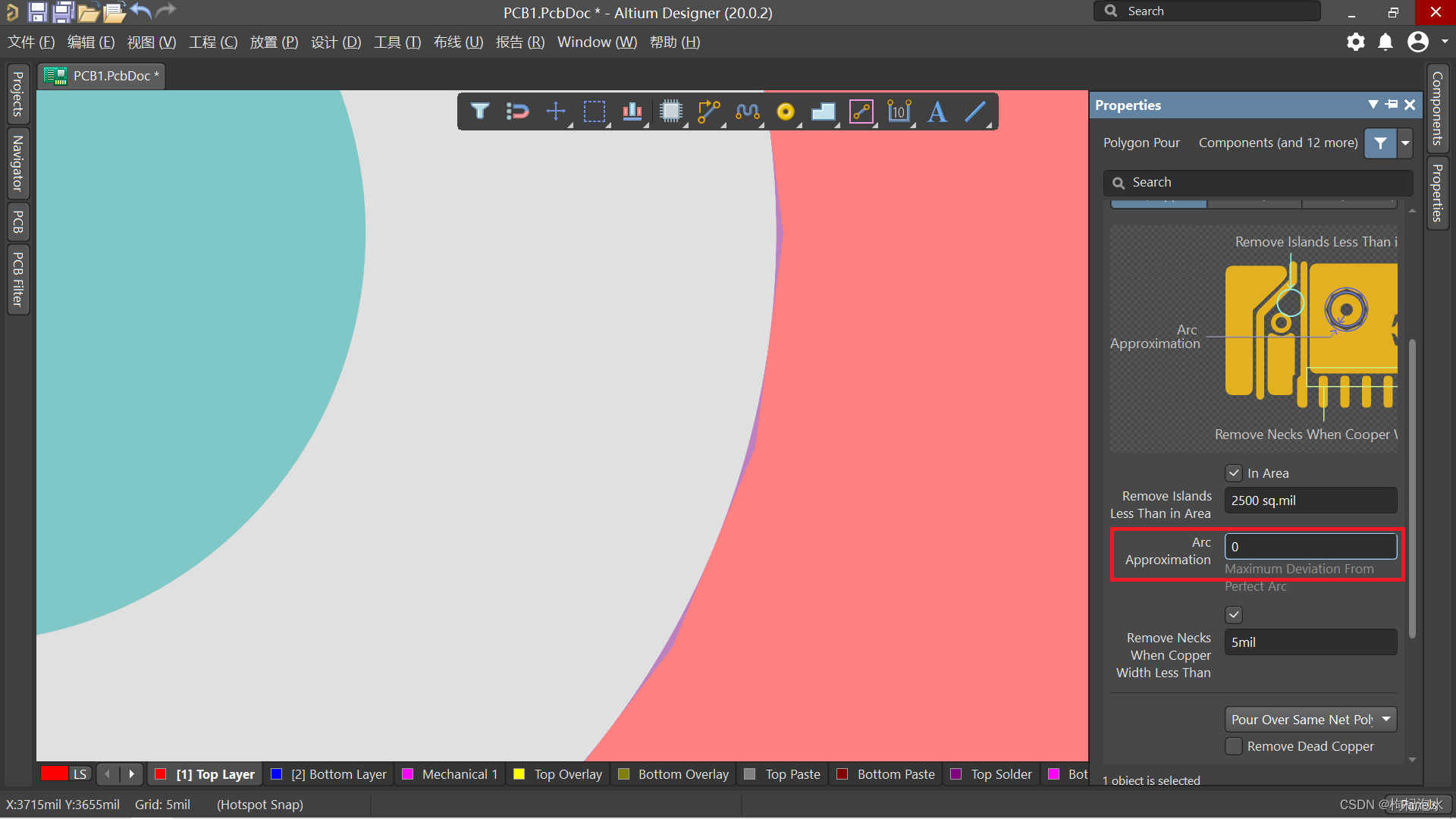Viewport: 1456px width, 819px height.
Task: Click the Place Text String tool
Action: click(x=937, y=112)
